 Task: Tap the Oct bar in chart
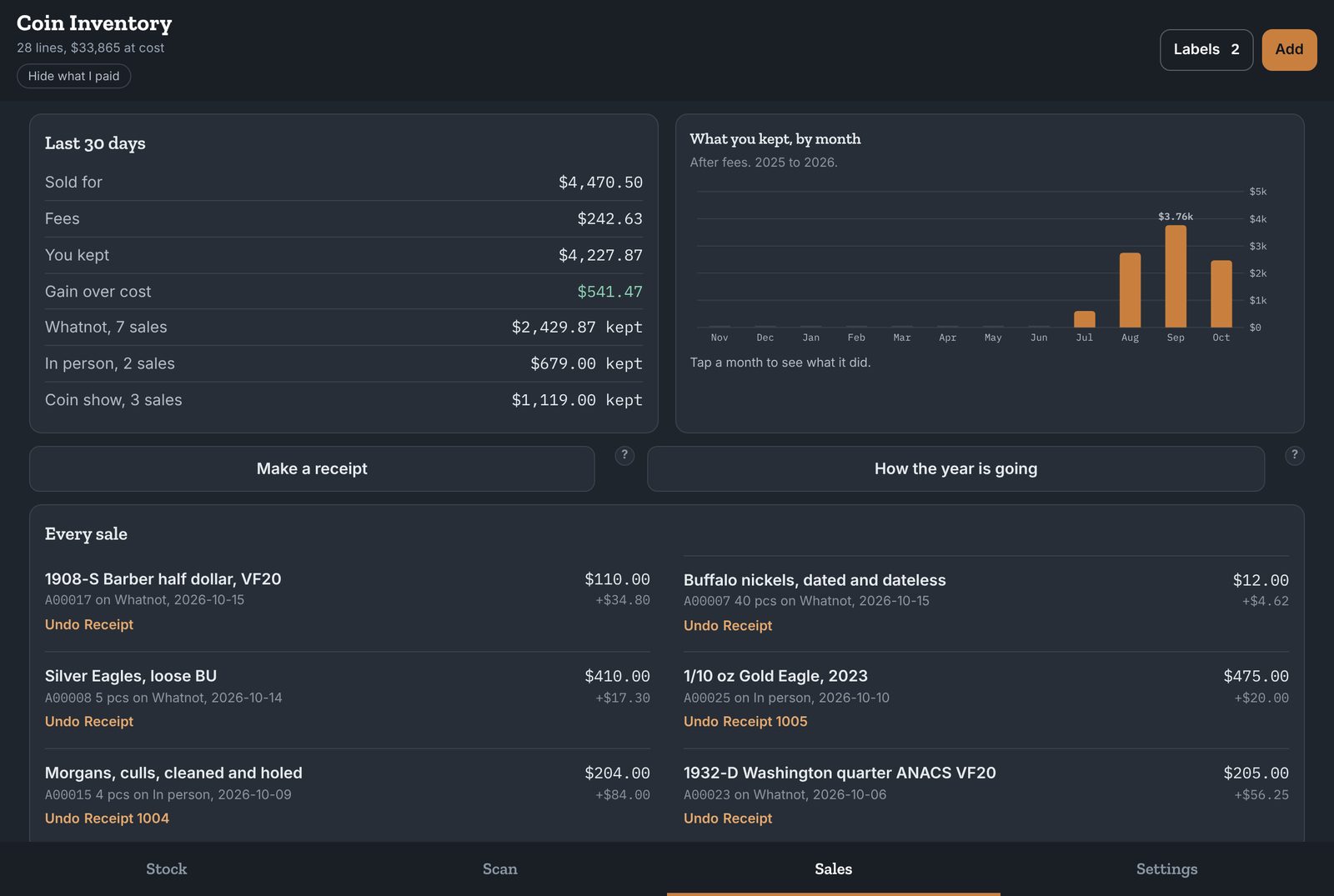1221,294
